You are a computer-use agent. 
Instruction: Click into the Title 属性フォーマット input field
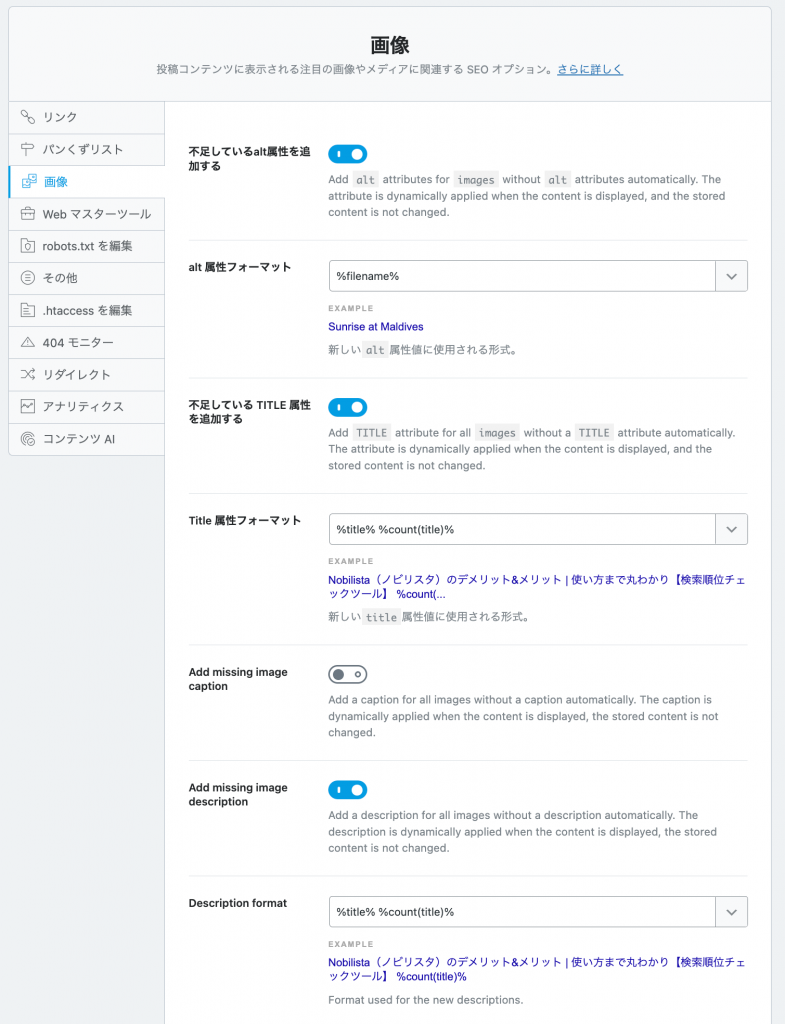522,530
